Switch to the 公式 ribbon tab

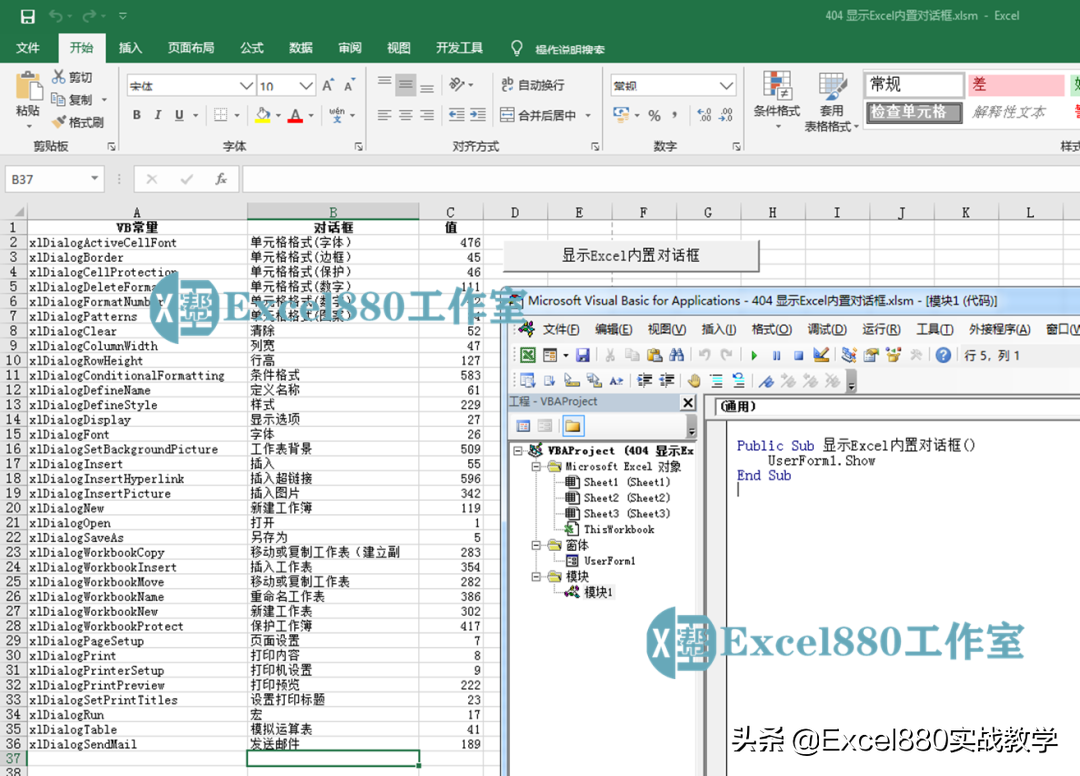click(x=251, y=48)
